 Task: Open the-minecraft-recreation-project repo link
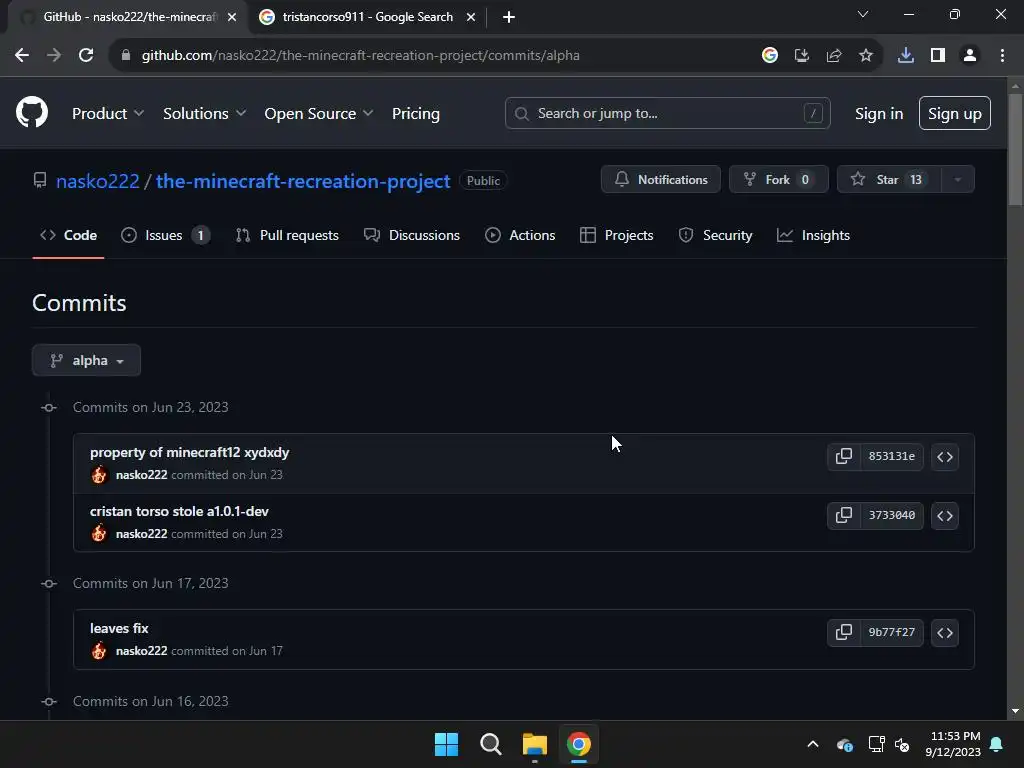[x=303, y=181]
